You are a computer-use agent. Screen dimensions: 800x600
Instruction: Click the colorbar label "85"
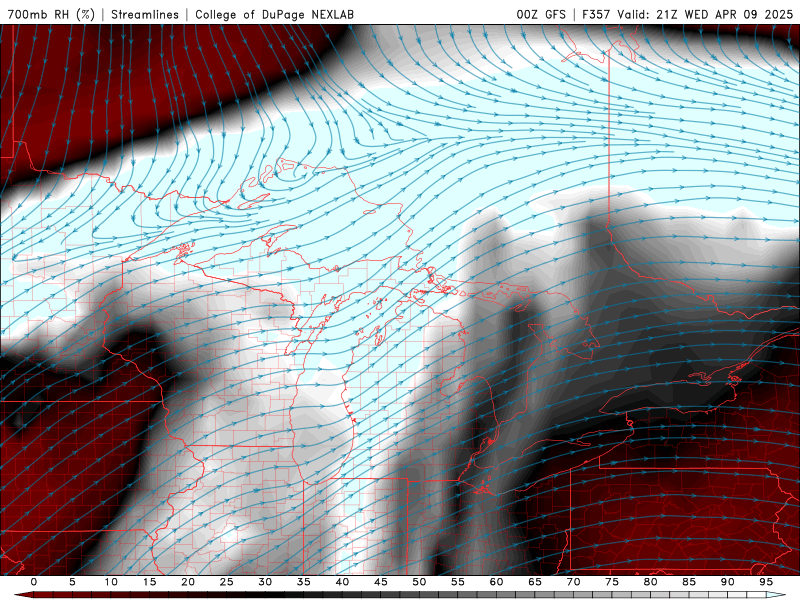coord(689,582)
